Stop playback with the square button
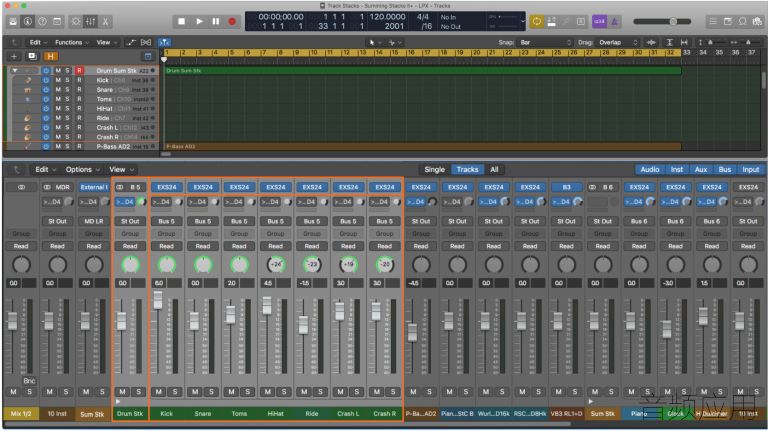768x431 pixels. pos(182,22)
